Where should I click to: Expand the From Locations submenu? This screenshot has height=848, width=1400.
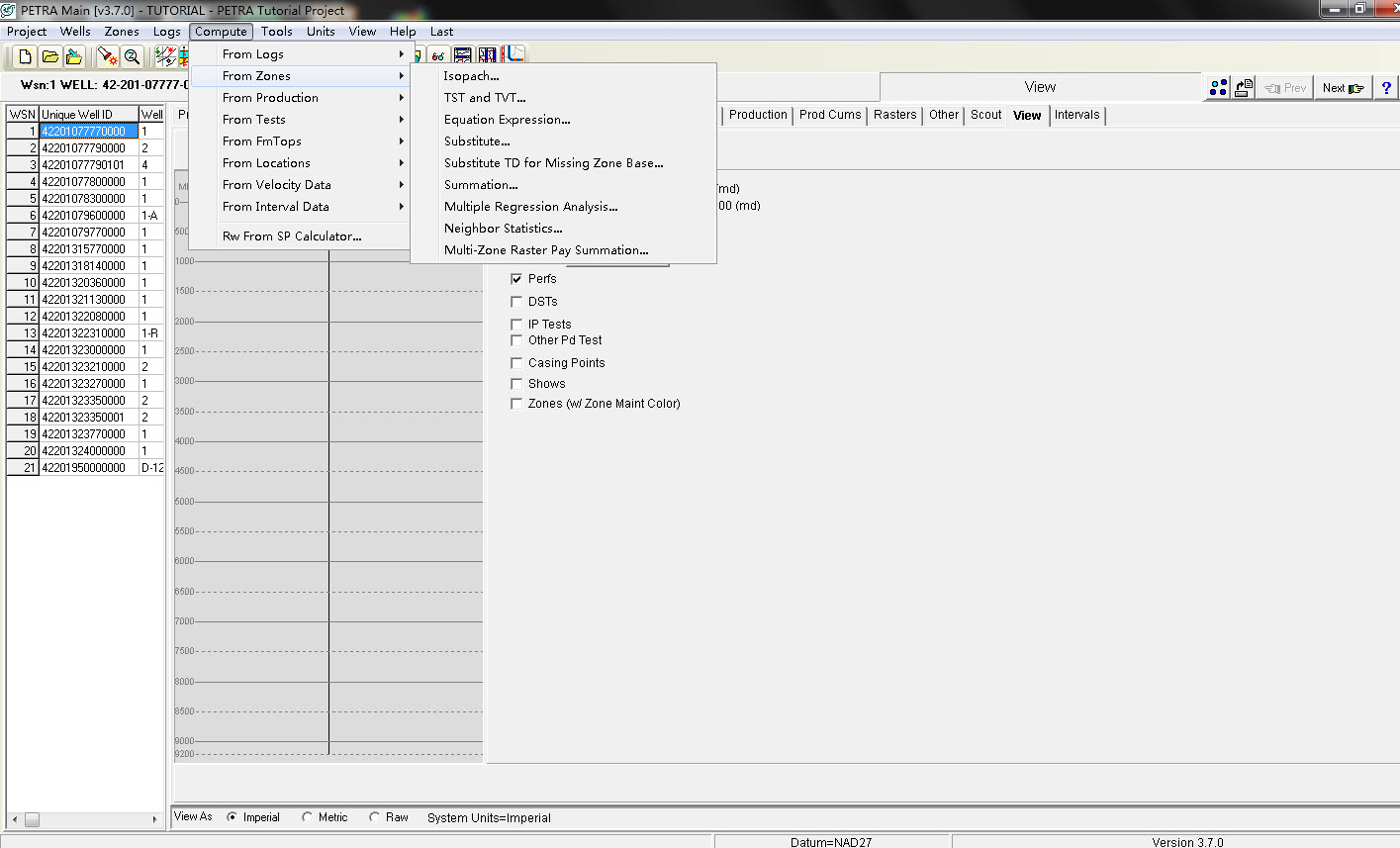coord(300,163)
